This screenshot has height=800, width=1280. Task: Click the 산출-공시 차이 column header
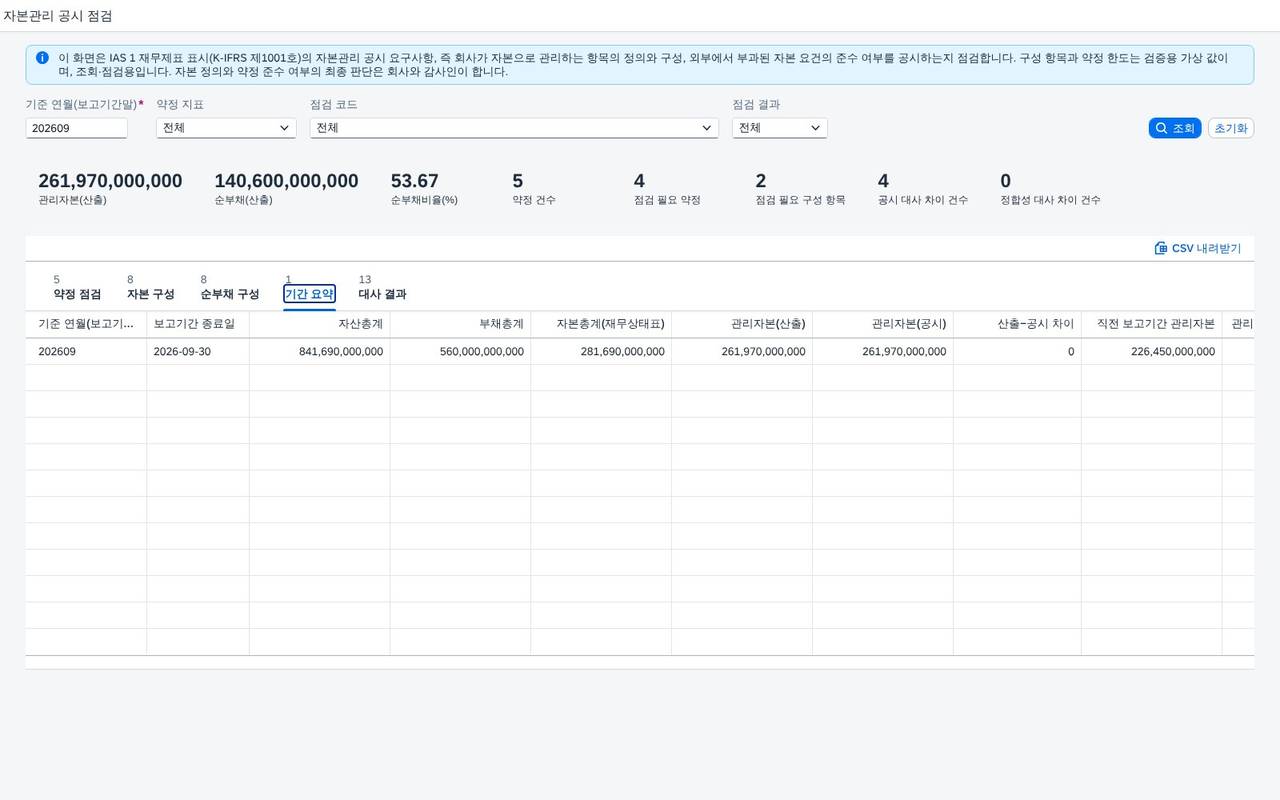1017,324
